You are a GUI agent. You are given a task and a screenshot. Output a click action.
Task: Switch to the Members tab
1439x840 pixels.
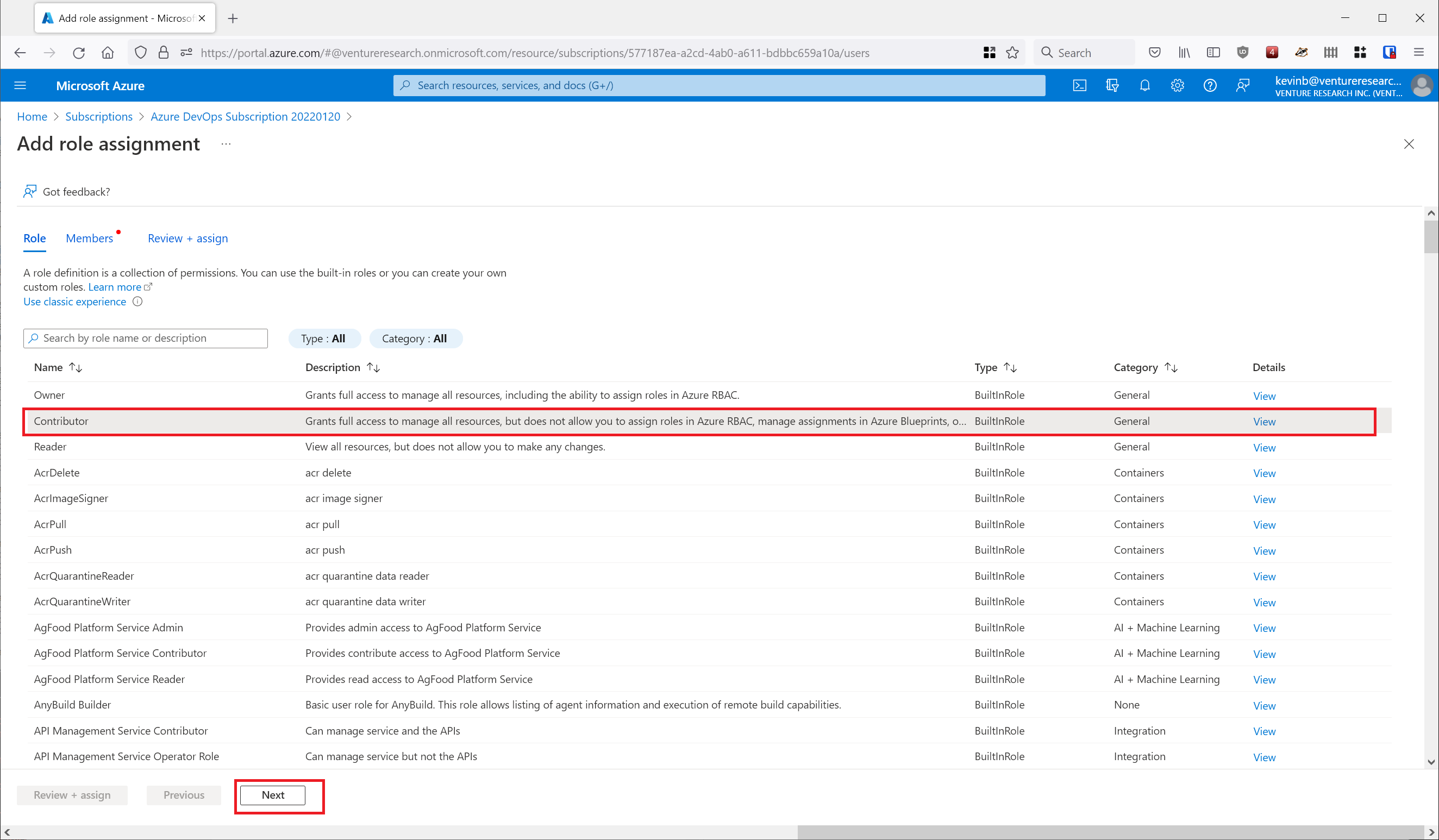[x=90, y=238]
